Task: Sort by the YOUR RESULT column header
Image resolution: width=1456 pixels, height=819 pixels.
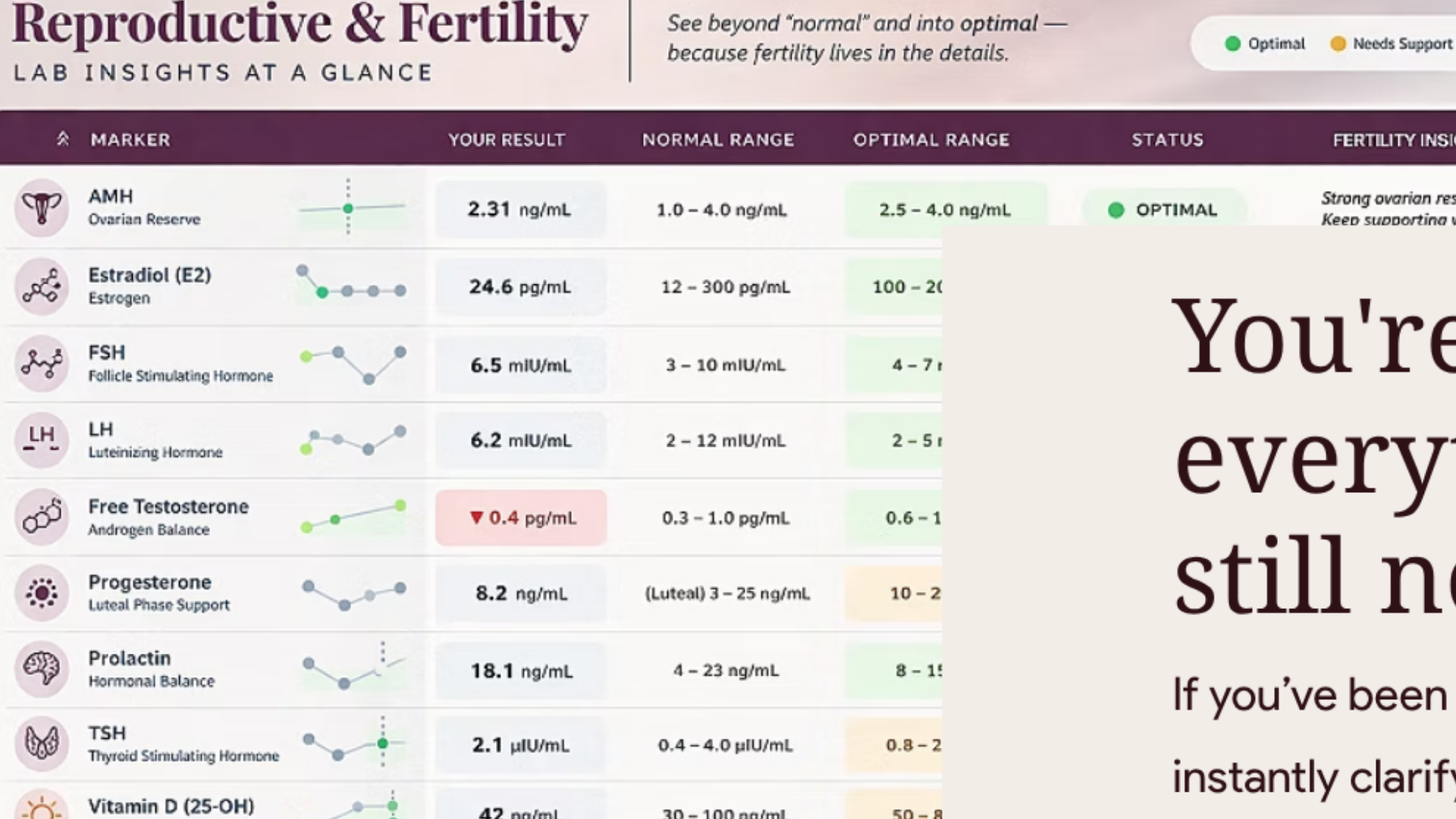Action: 507,140
